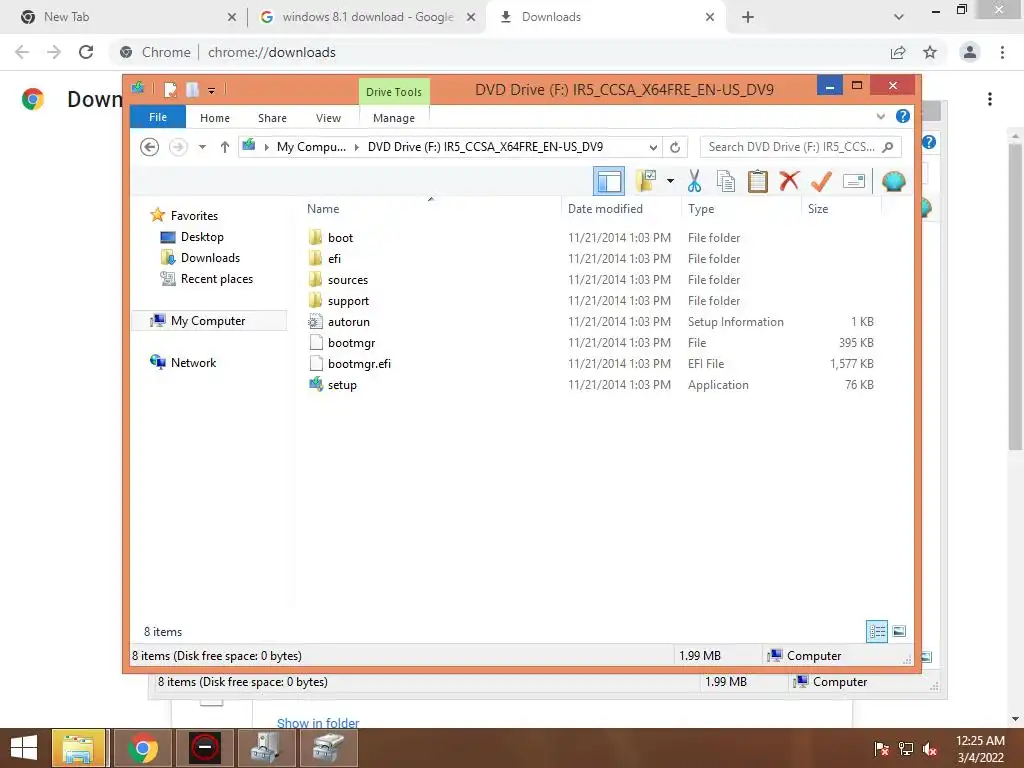Click the Properties icon in quick access toolbar
Screen dimensions: 1024x768
click(170, 89)
